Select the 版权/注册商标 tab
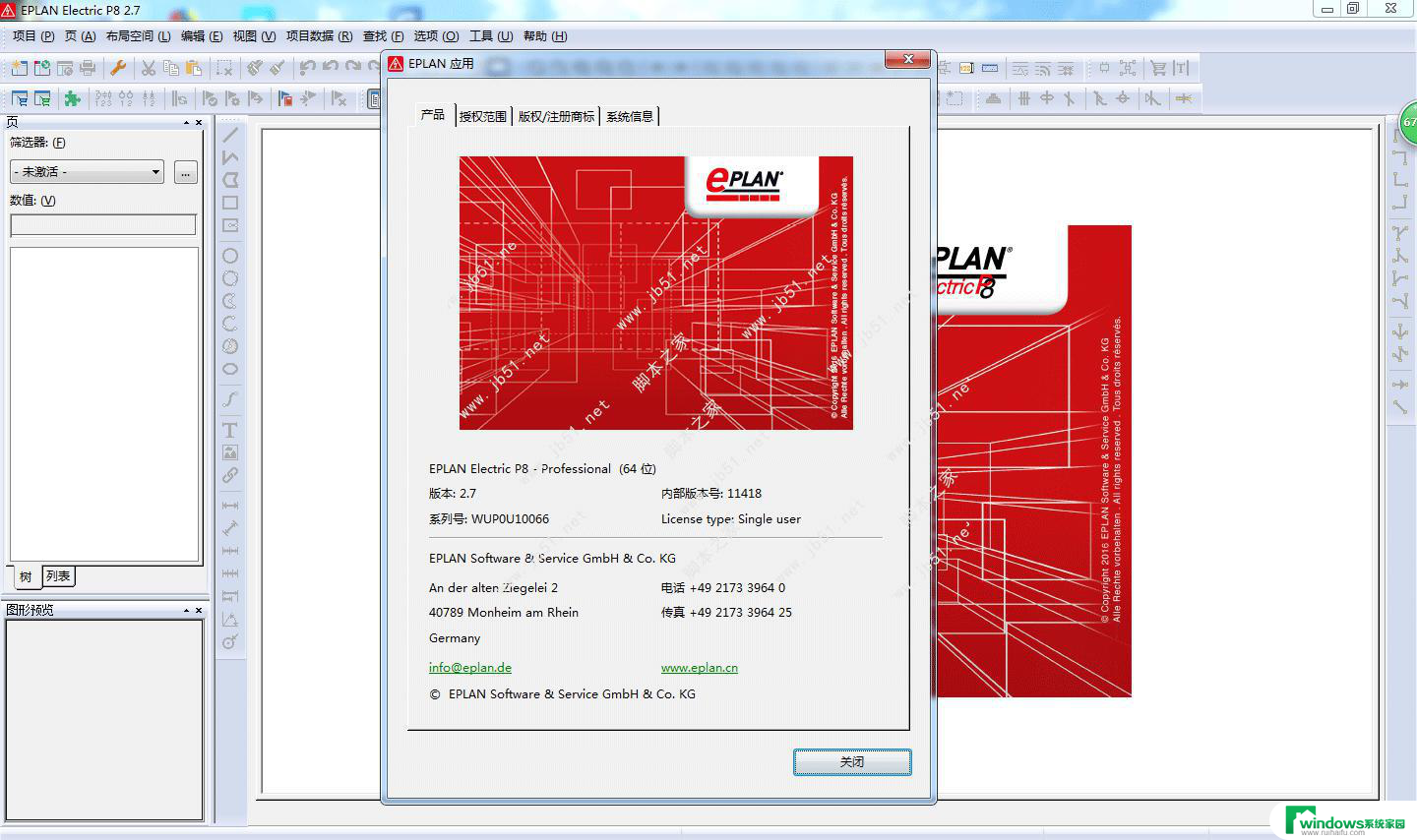 tap(556, 116)
